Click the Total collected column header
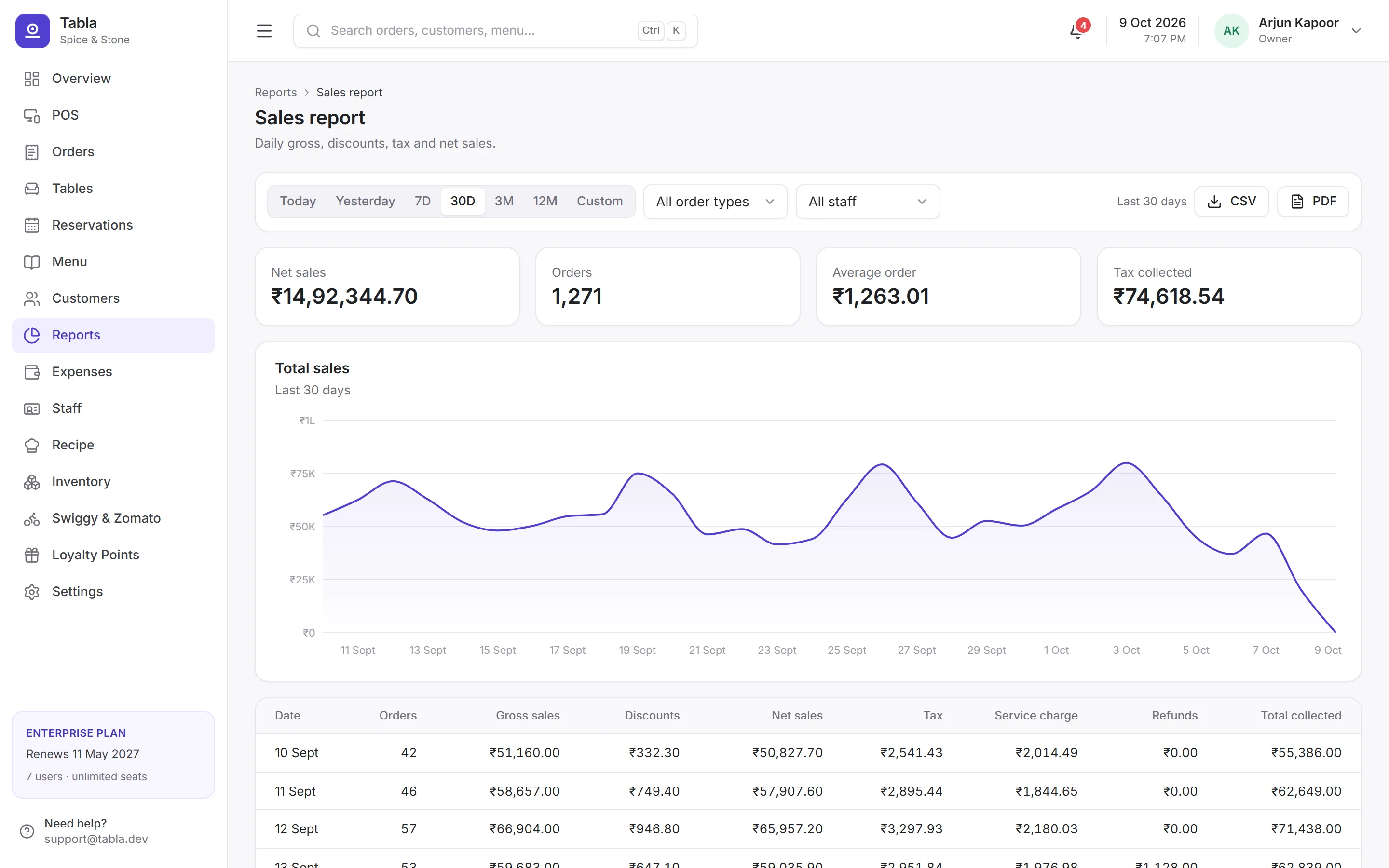 [x=1301, y=715]
